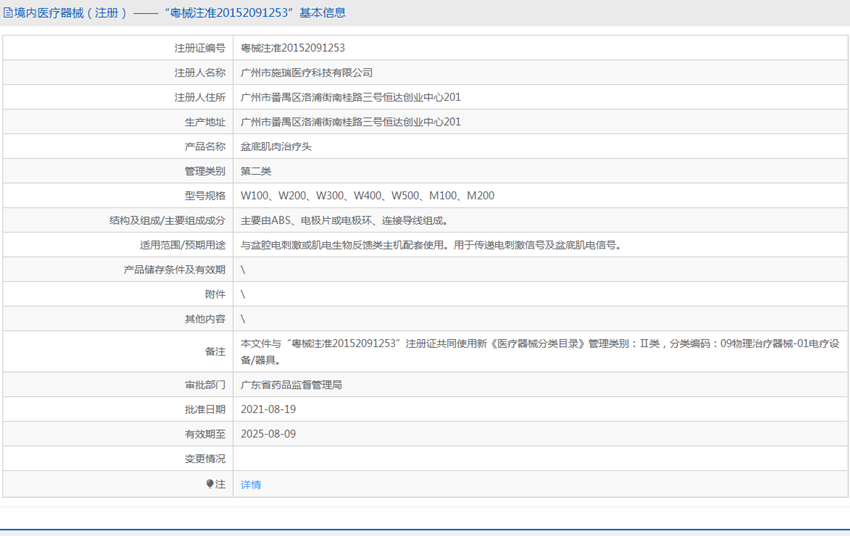850x536 pixels.
Task: Click the 附件 label
Action: [215, 294]
